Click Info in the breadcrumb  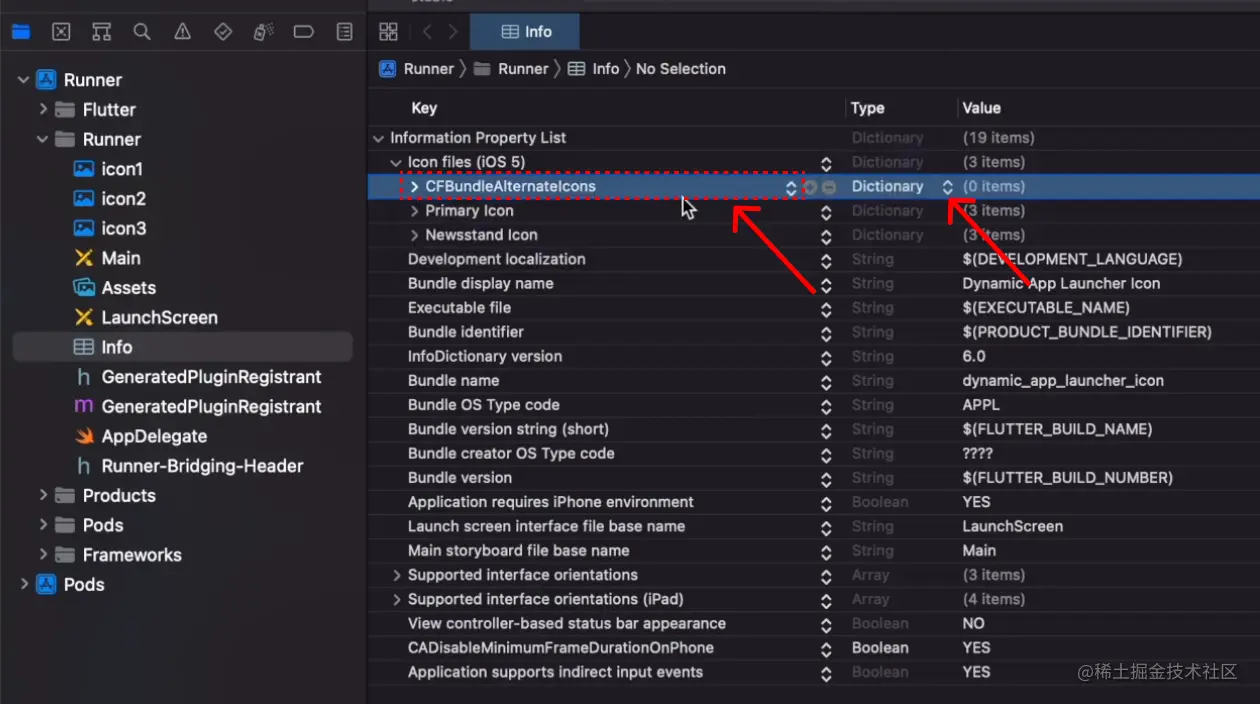click(593, 69)
